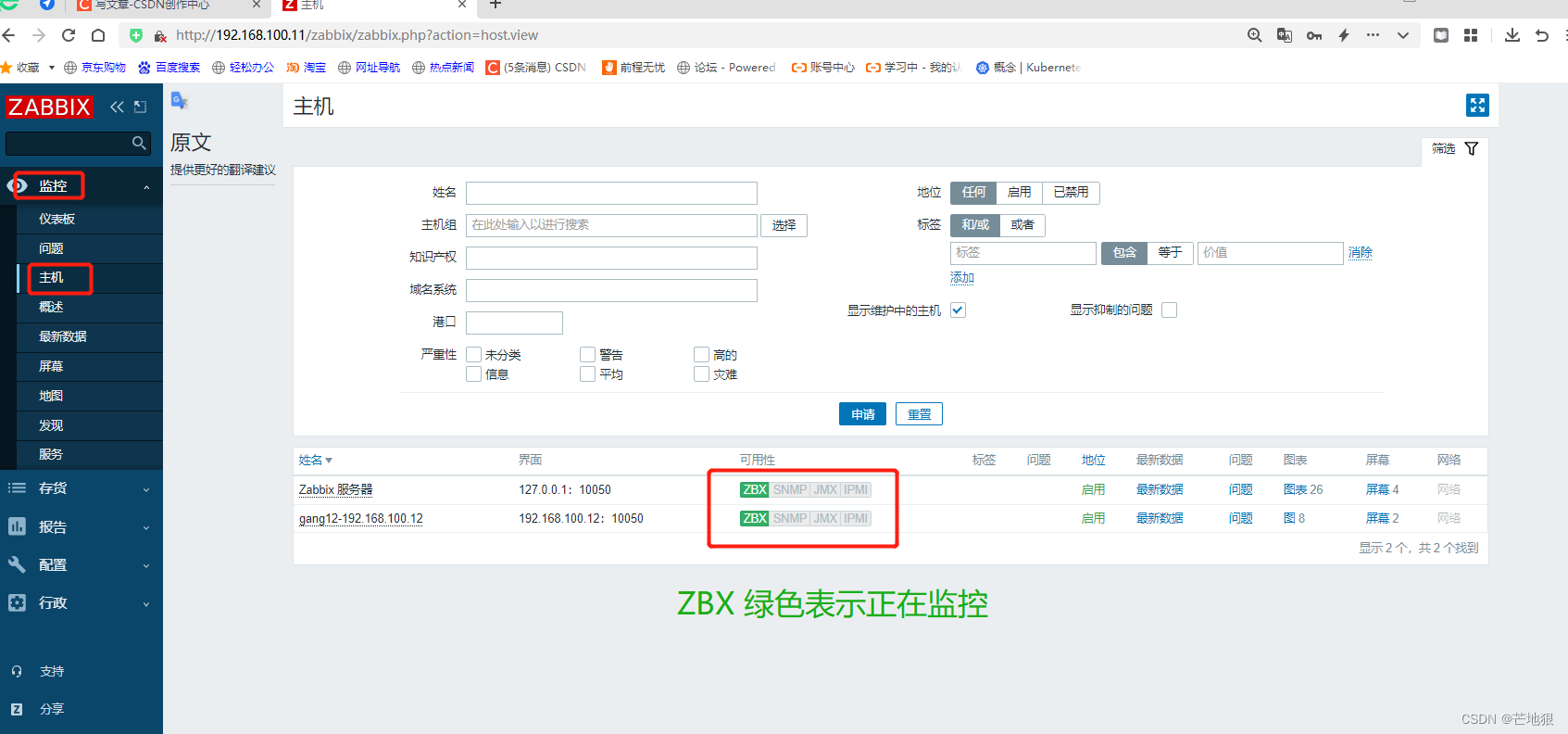Click the 港口 input field

514,323
